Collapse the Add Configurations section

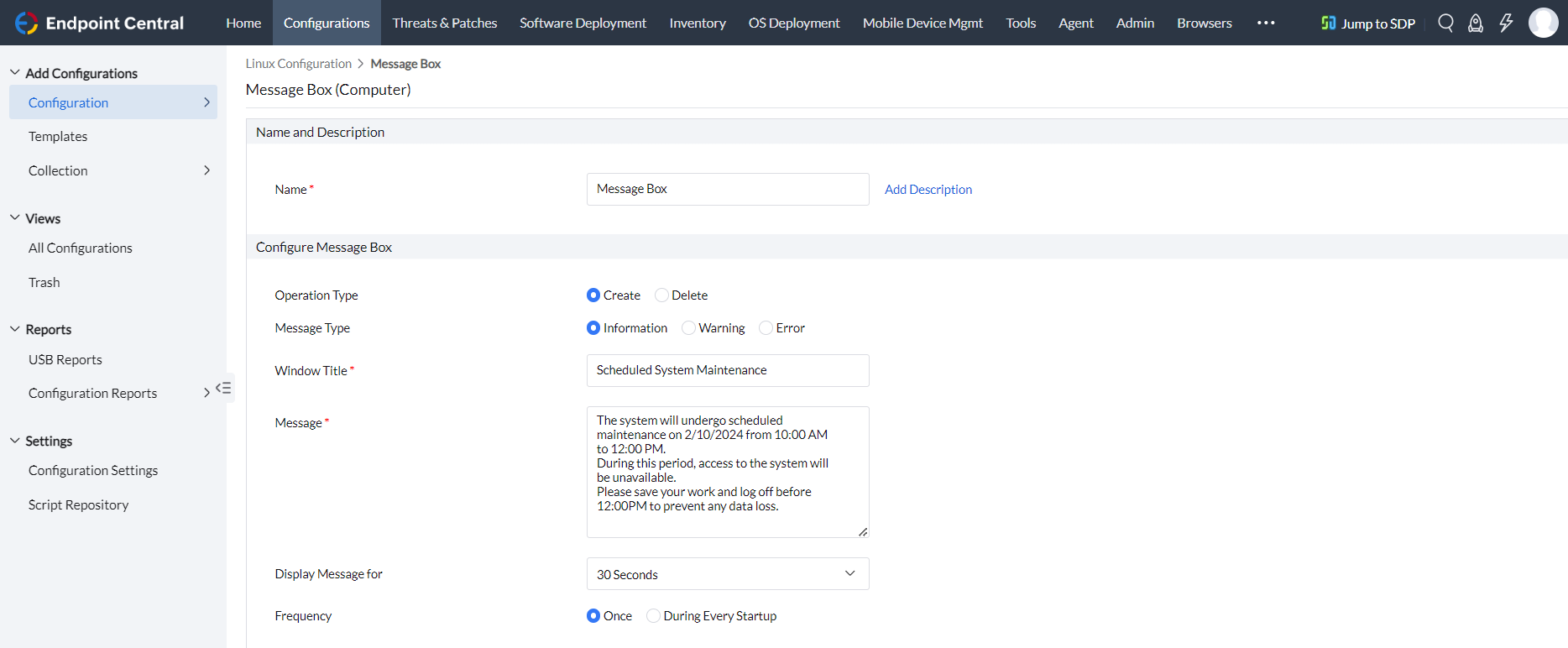tap(15, 73)
